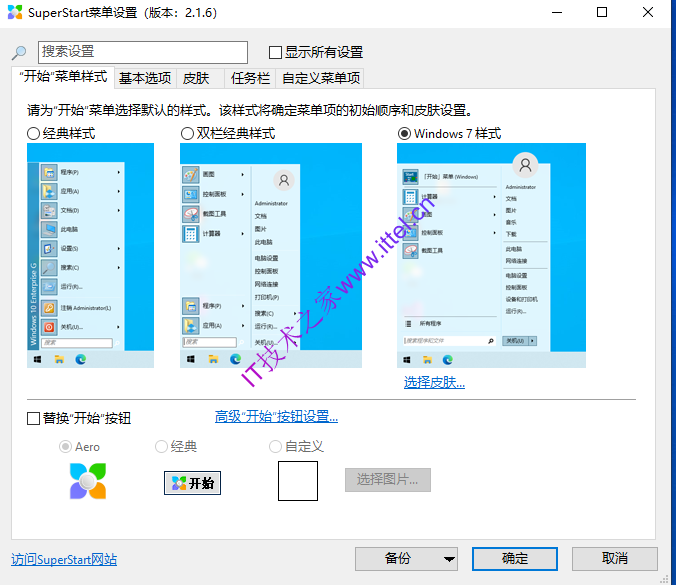Image resolution: width=676 pixels, height=585 pixels.
Task: Choose the Aero button radio option
Action: click(x=65, y=447)
